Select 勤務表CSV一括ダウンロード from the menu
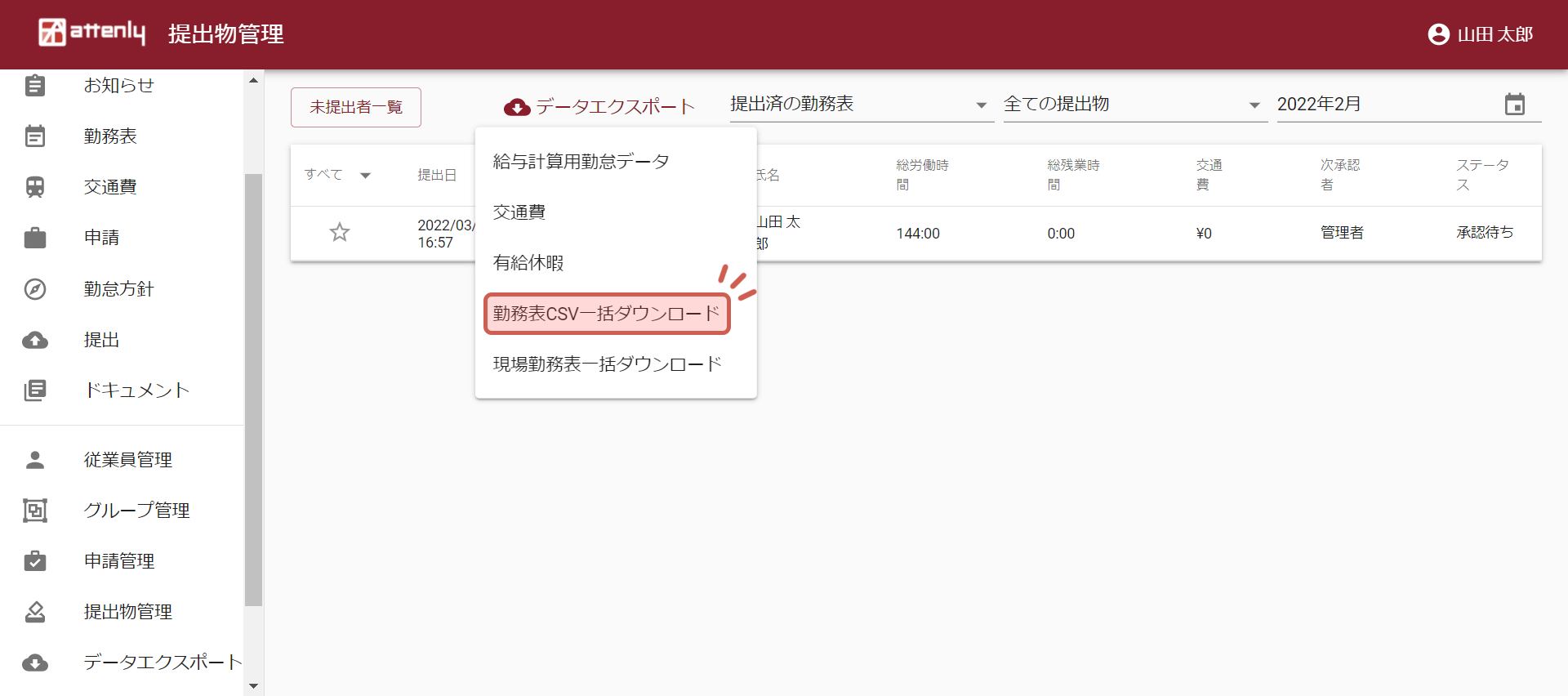Image resolution: width=1568 pixels, height=696 pixels. pyautogui.click(x=606, y=314)
